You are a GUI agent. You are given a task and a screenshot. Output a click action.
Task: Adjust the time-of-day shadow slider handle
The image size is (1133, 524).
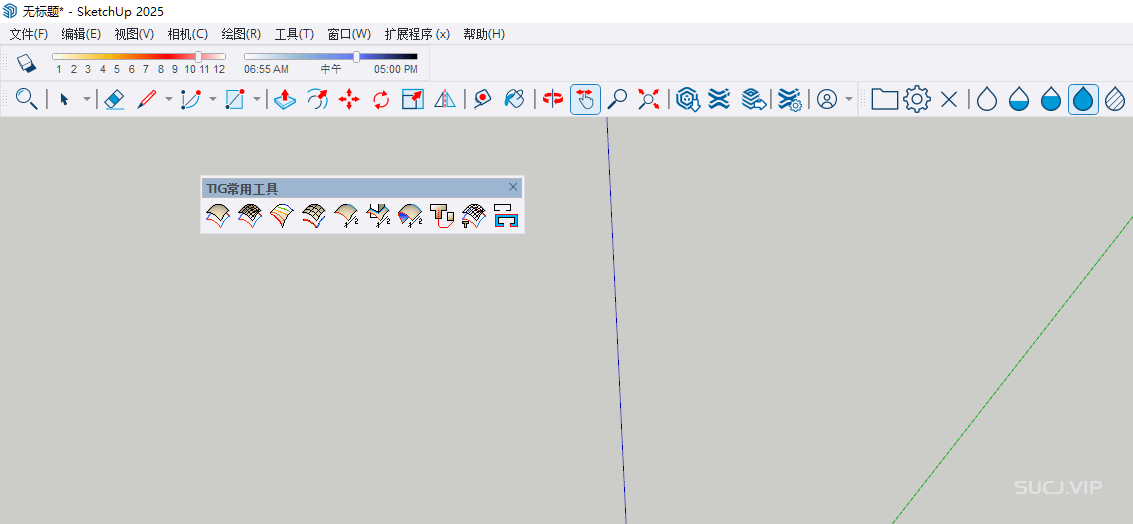356,56
